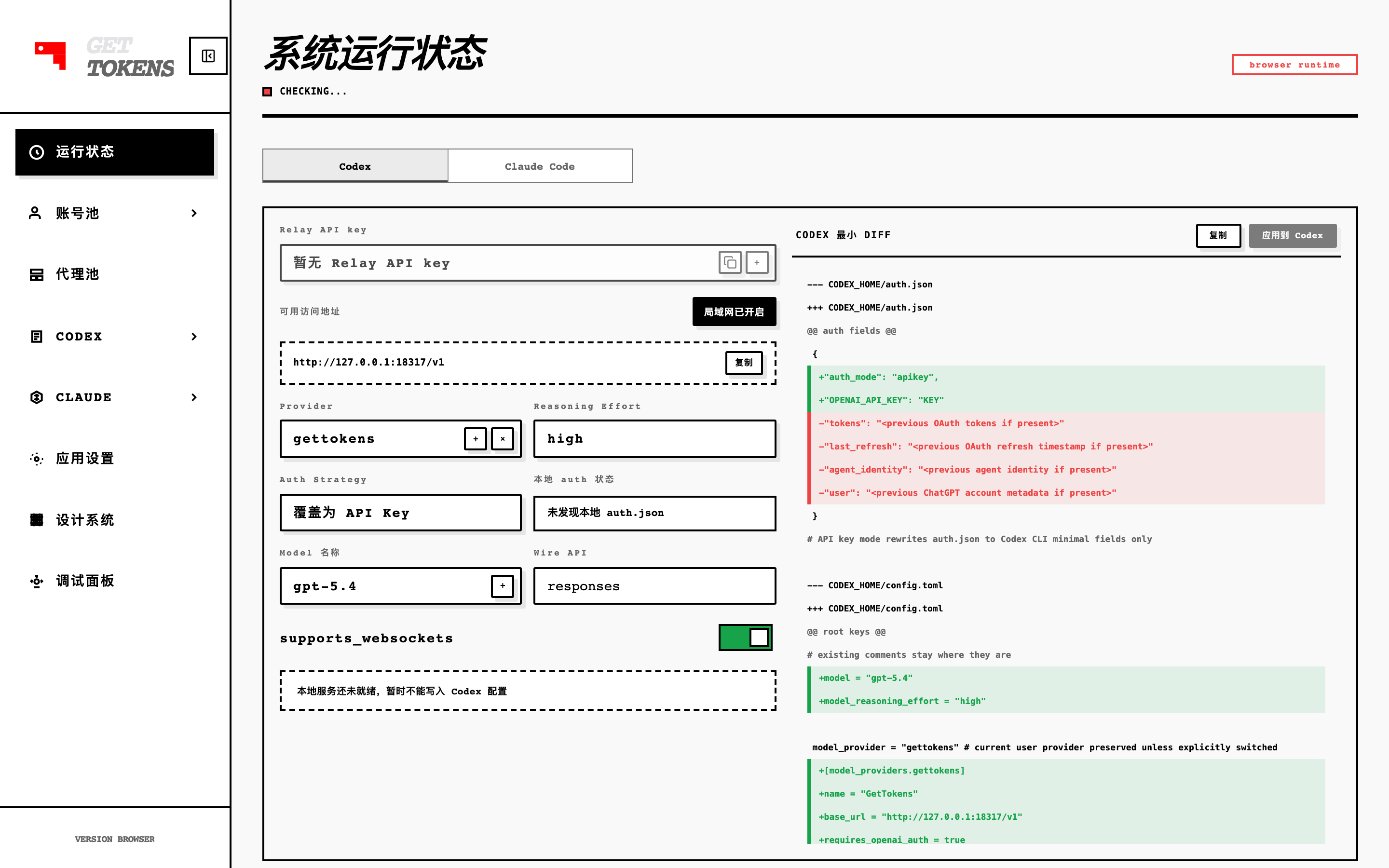The height and width of the screenshot is (868, 1389).
Task: Expand the CODEX submenu chevron
Action: click(194, 337)
